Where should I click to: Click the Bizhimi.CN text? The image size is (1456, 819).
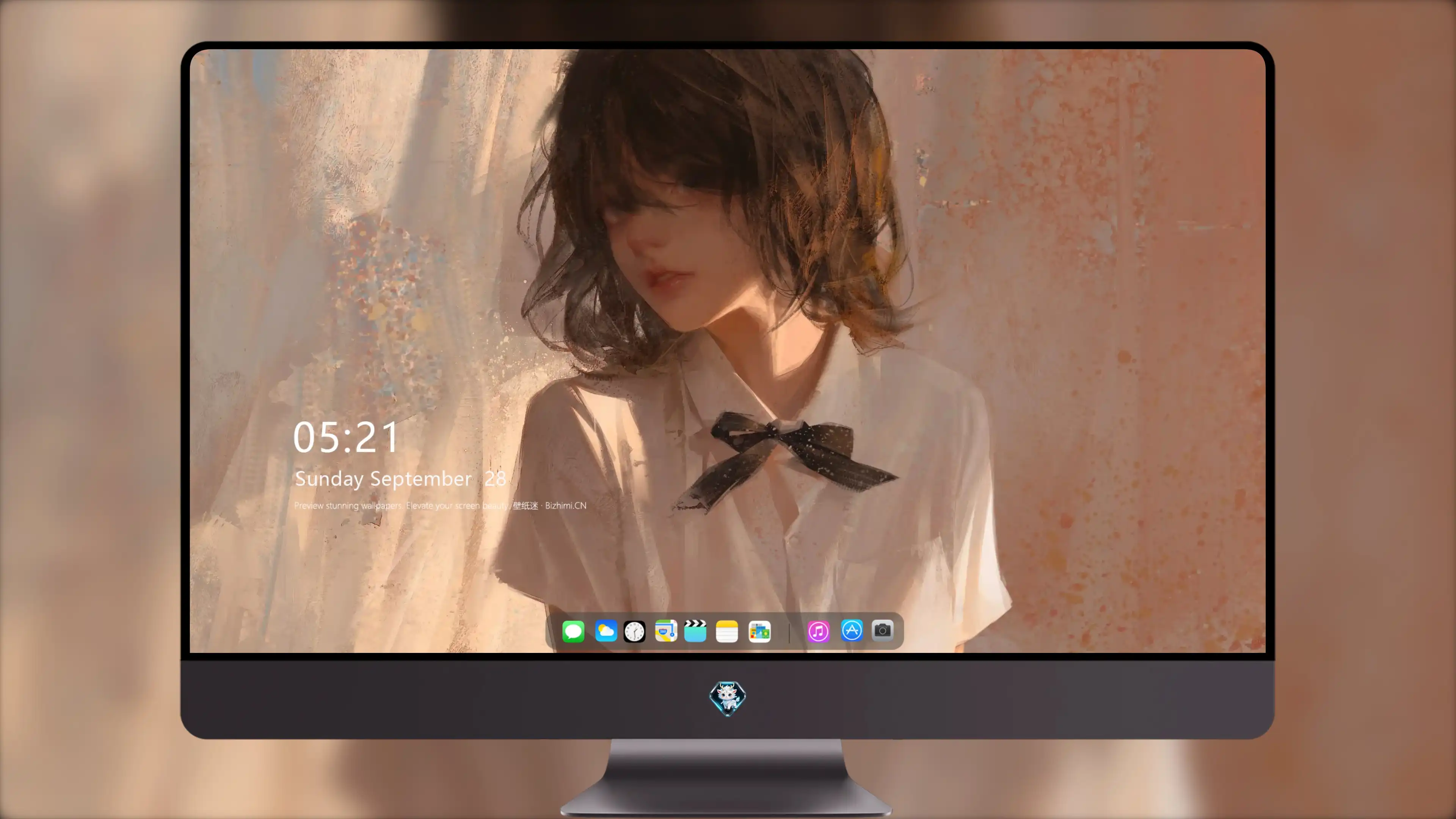click(x=565, y=505)
